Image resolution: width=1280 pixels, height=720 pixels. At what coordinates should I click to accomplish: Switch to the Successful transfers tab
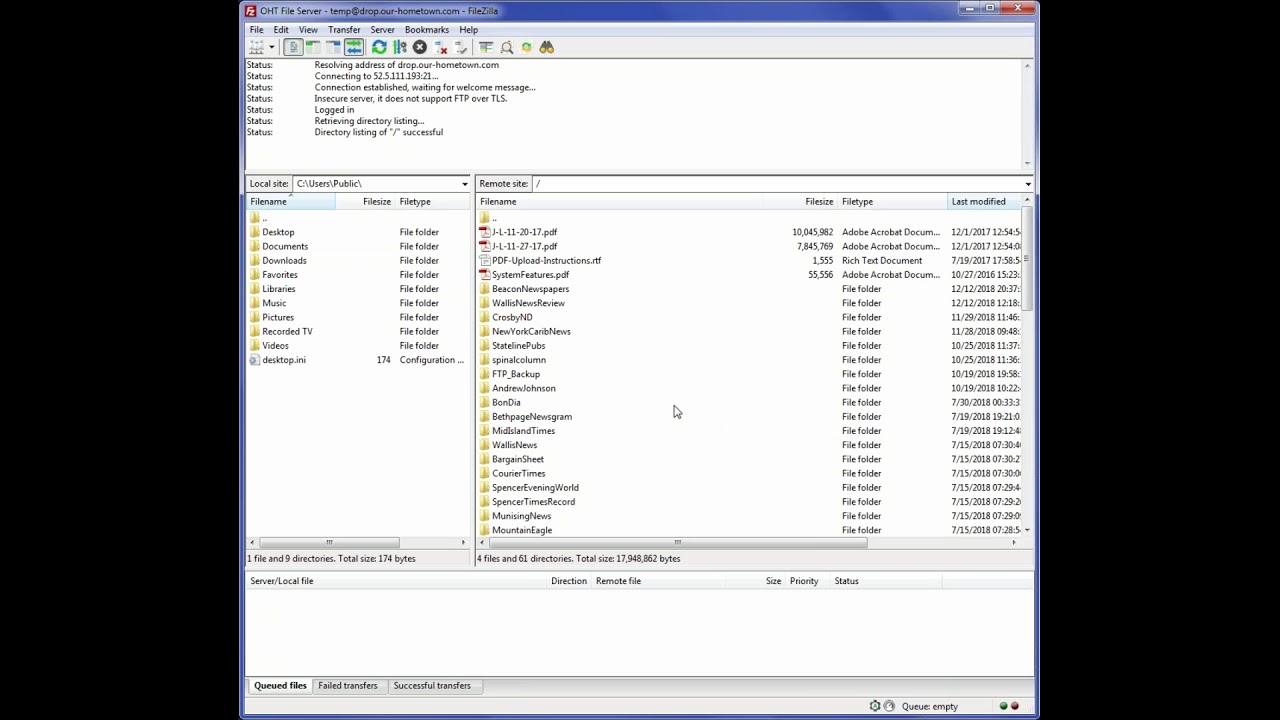click(x=432, y=686)
